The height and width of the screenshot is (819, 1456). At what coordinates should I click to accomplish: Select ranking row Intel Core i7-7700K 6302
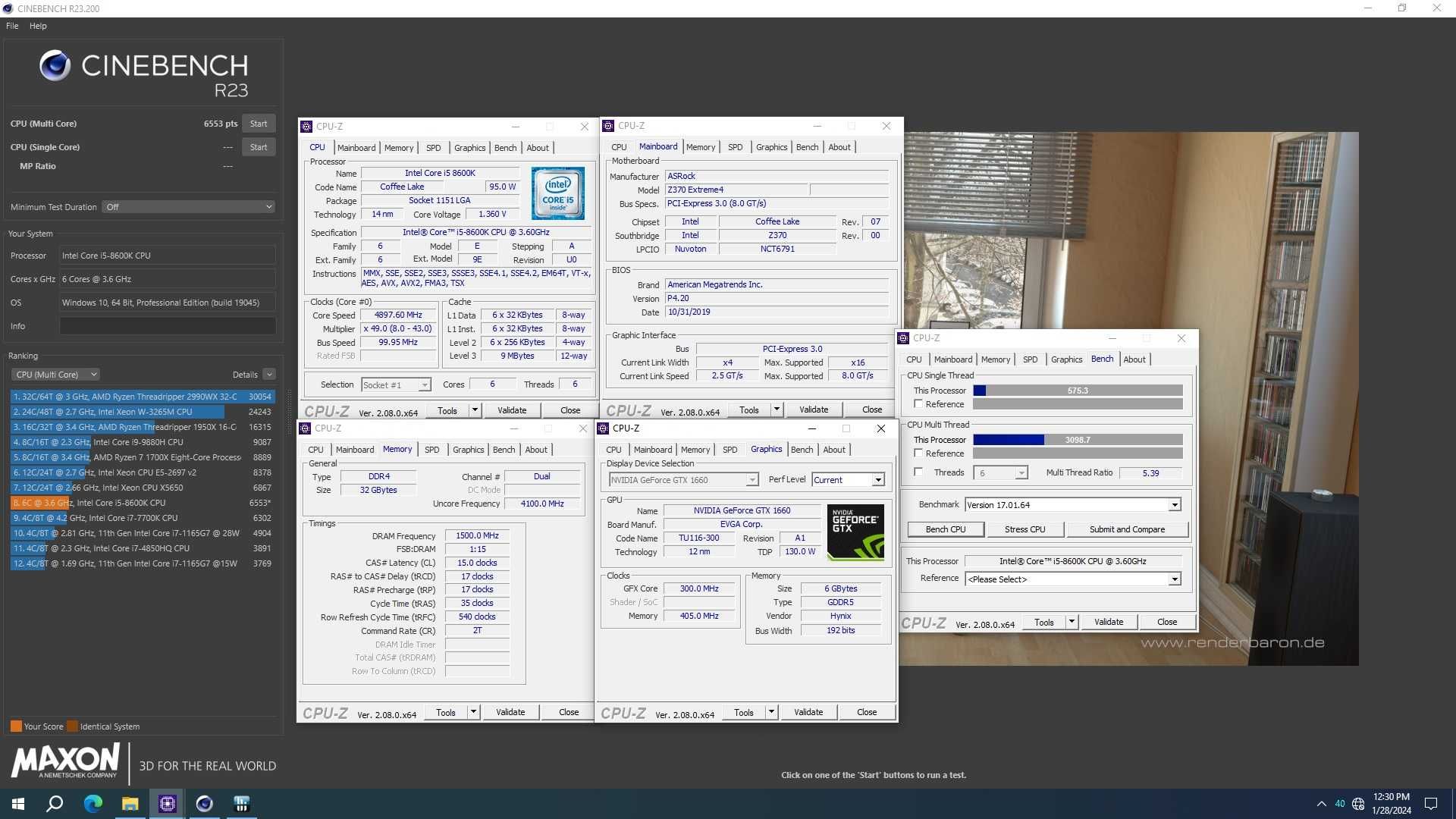tap(143, 518)
